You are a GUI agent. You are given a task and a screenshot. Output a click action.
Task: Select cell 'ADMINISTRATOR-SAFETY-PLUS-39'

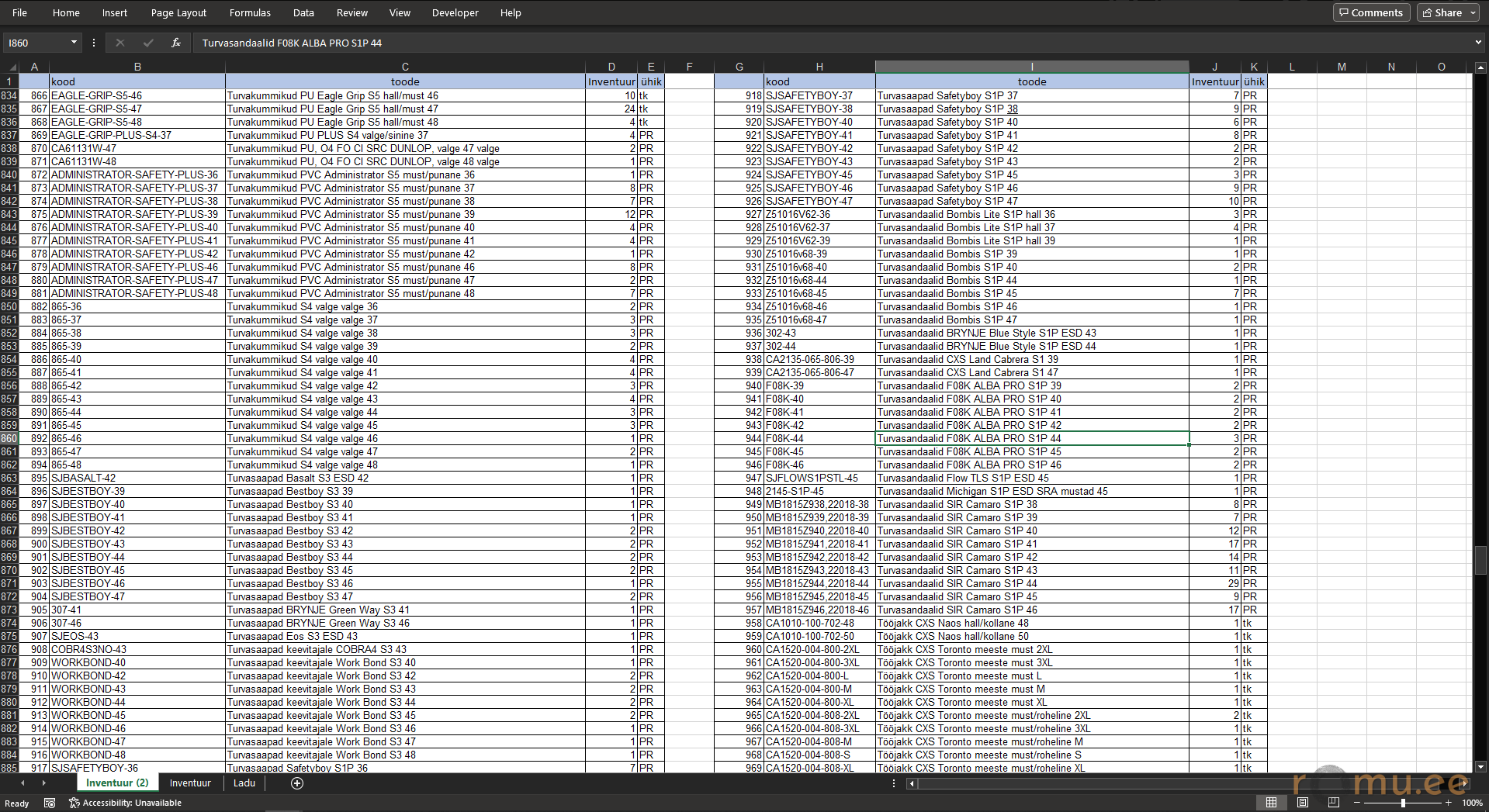click(137, 214)
